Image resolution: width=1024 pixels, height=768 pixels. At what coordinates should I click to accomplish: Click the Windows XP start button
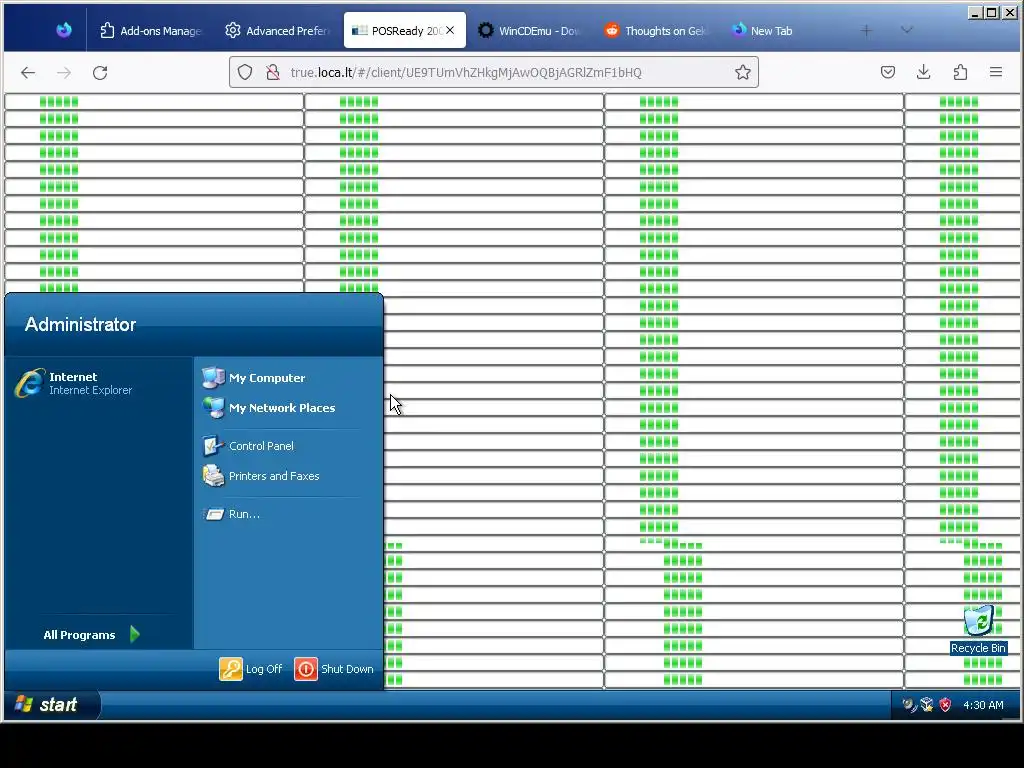coord(52,705)
